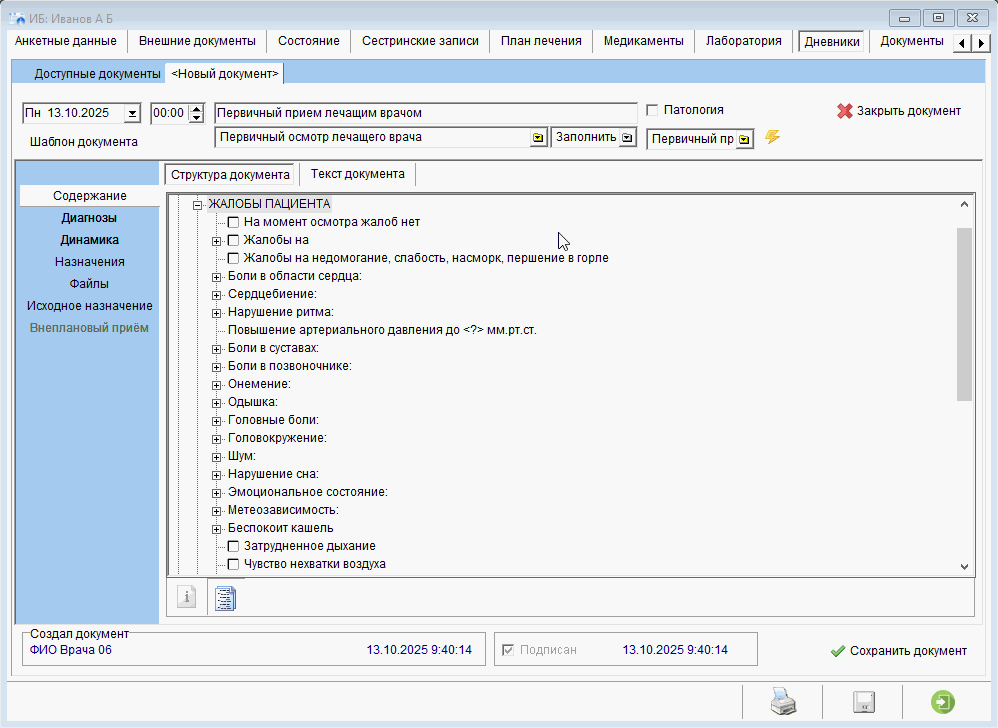
Task: Switch to the Лаборатория tab
Action: point(743,41)
